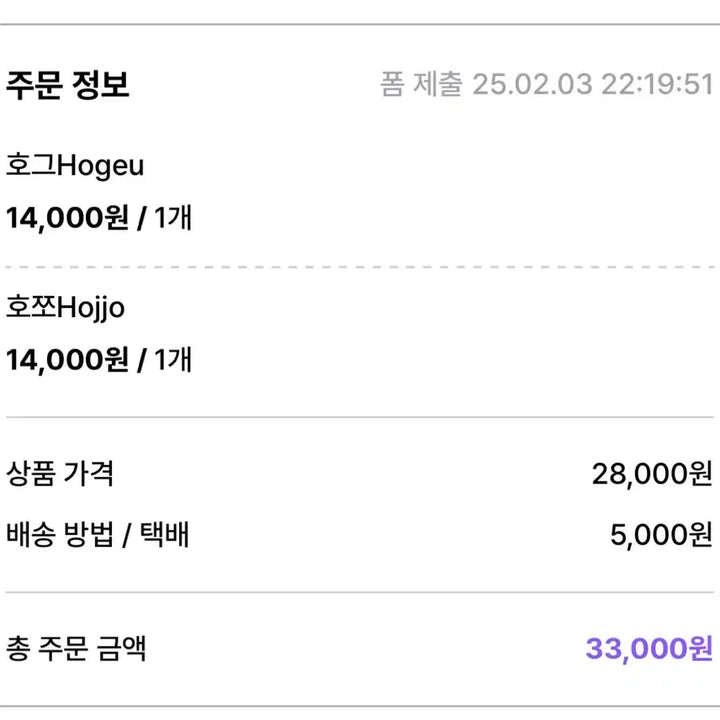Click the submission time 22:19:51
The width and height of the screenshot is (720, 720).
click(x=657, y=84)
